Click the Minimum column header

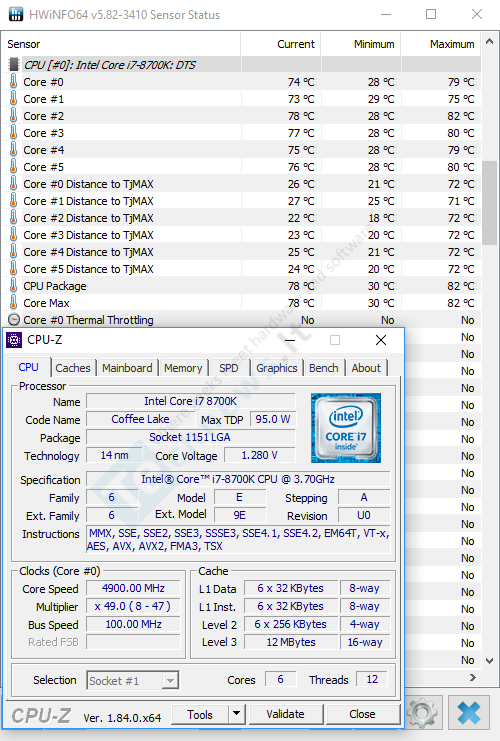[x=361, y=44]
